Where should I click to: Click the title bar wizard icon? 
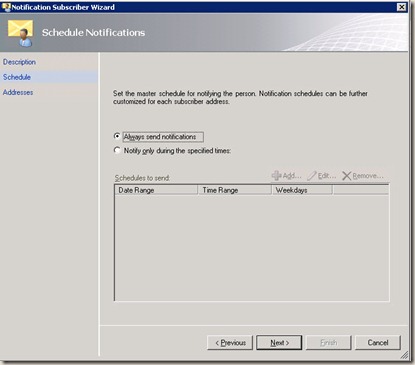click(x=6, y=7)
